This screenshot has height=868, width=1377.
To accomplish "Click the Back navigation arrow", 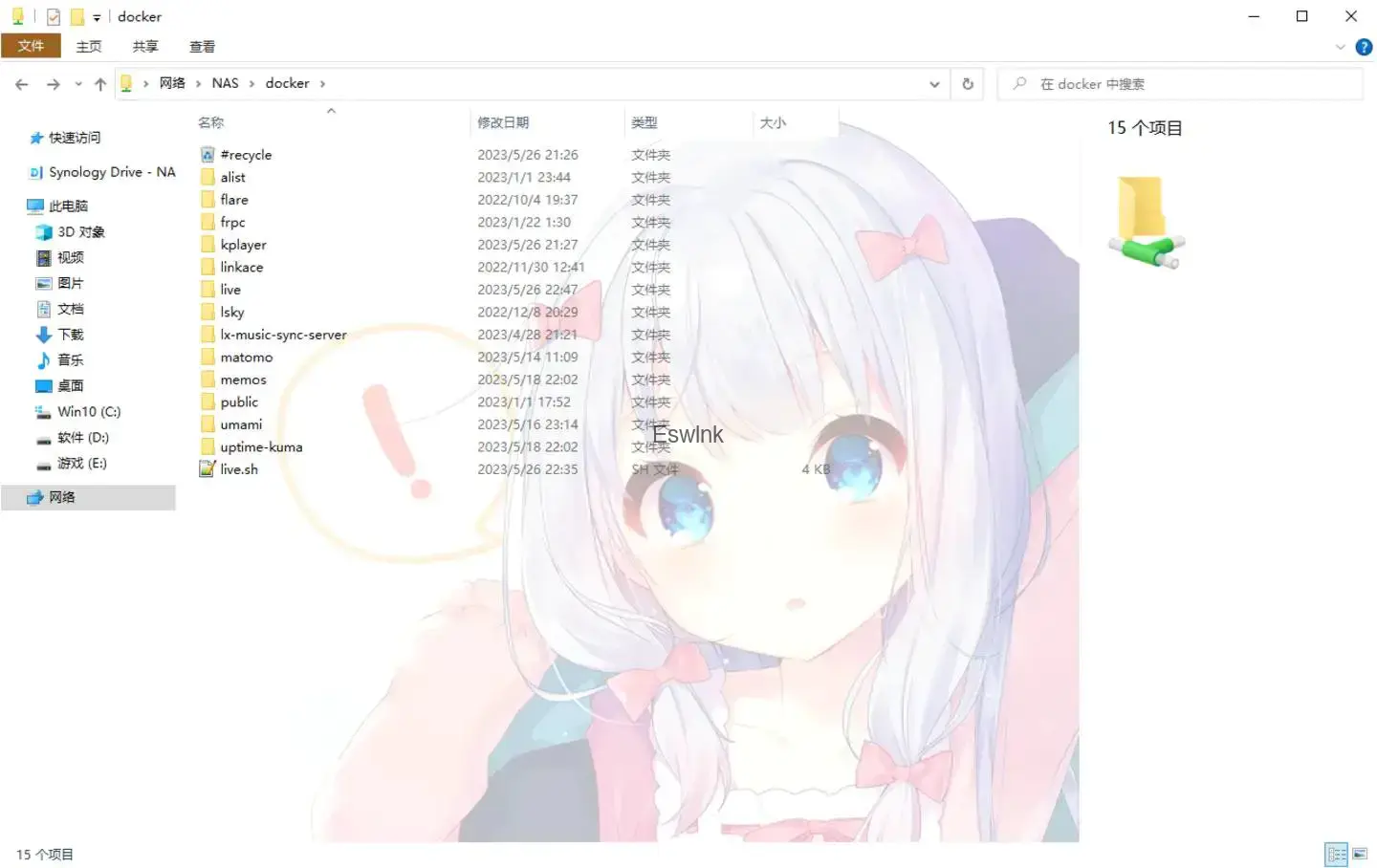I will point(22,84).
